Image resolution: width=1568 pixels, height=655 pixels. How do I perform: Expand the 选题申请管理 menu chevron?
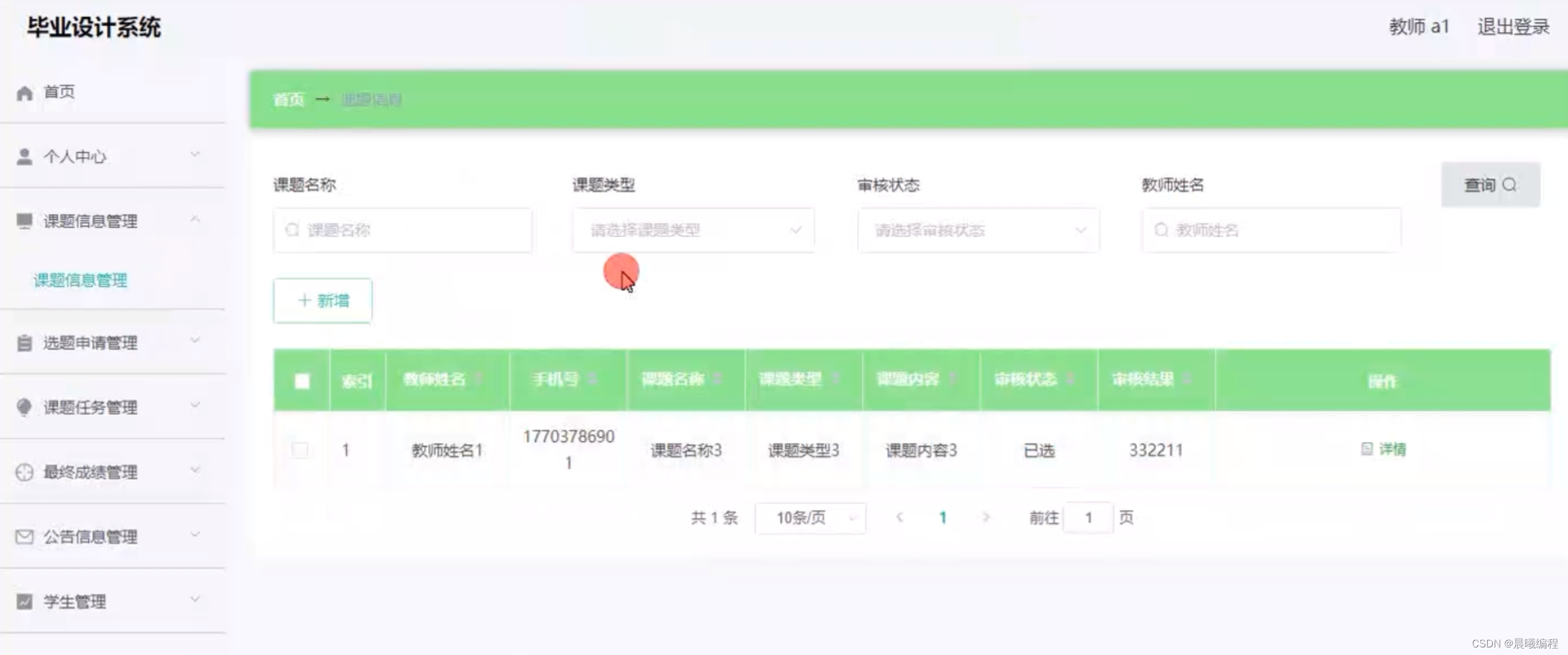pyautogui.click(x=195, y=340)
